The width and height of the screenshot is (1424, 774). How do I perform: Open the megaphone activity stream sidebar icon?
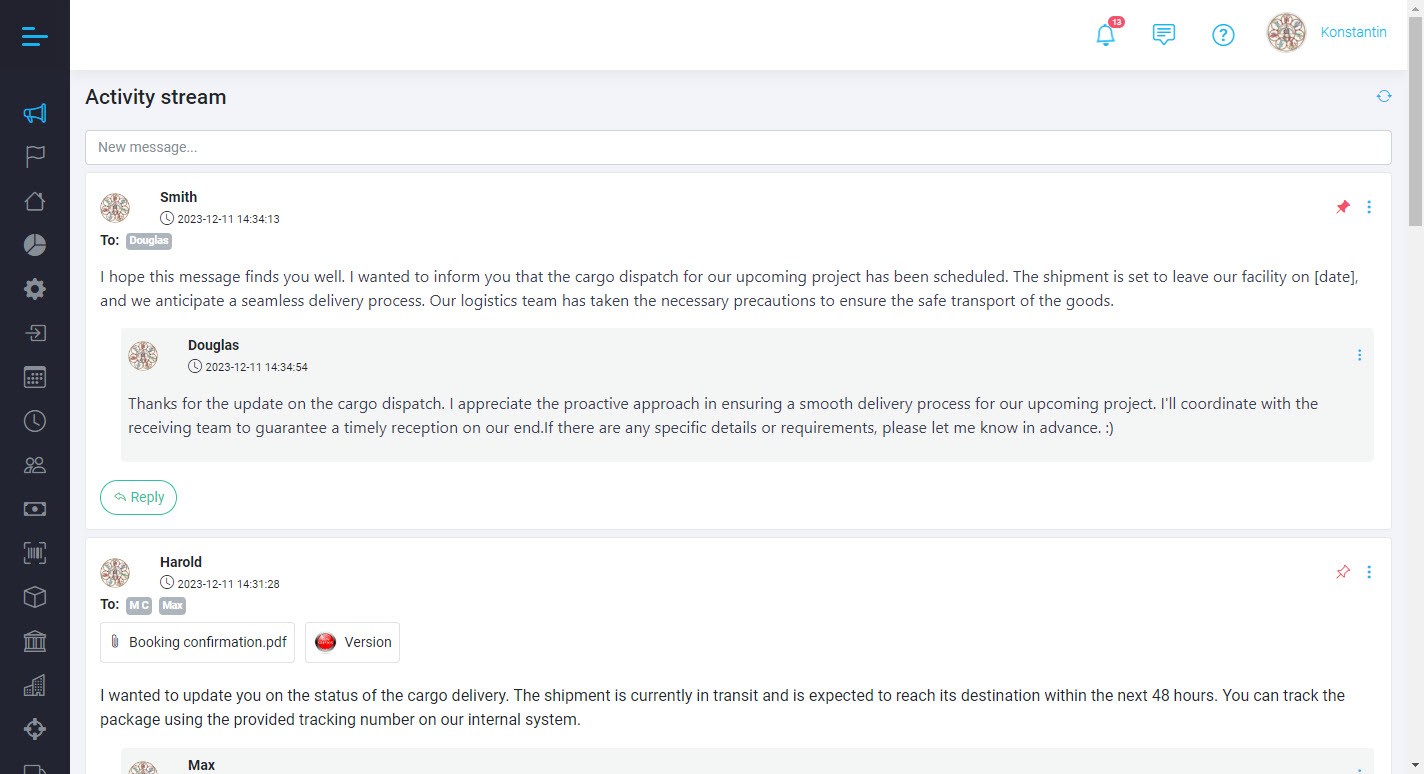35,113
